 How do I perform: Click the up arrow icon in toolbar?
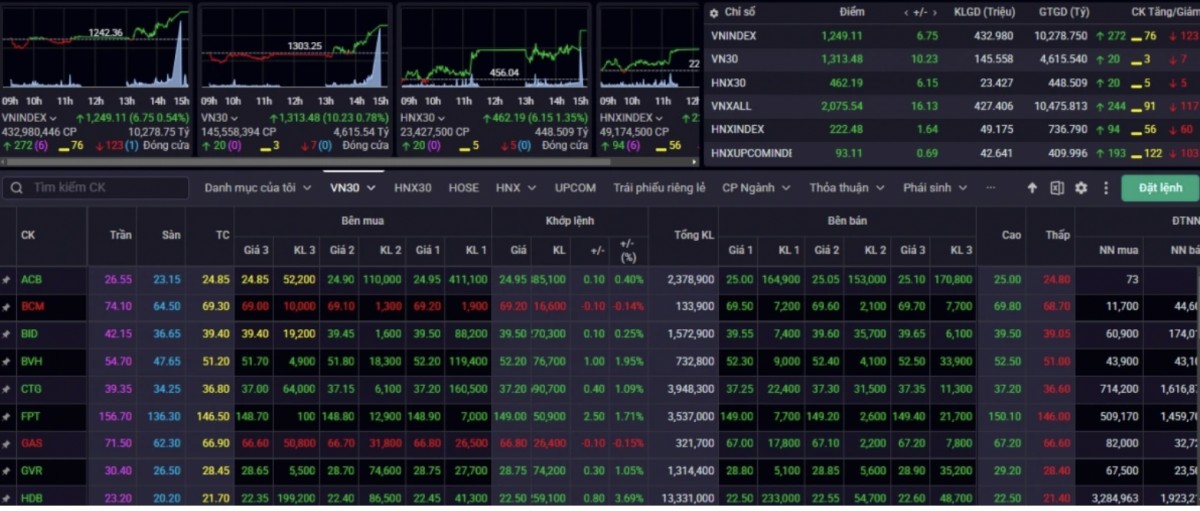[x=1034, y=188]
